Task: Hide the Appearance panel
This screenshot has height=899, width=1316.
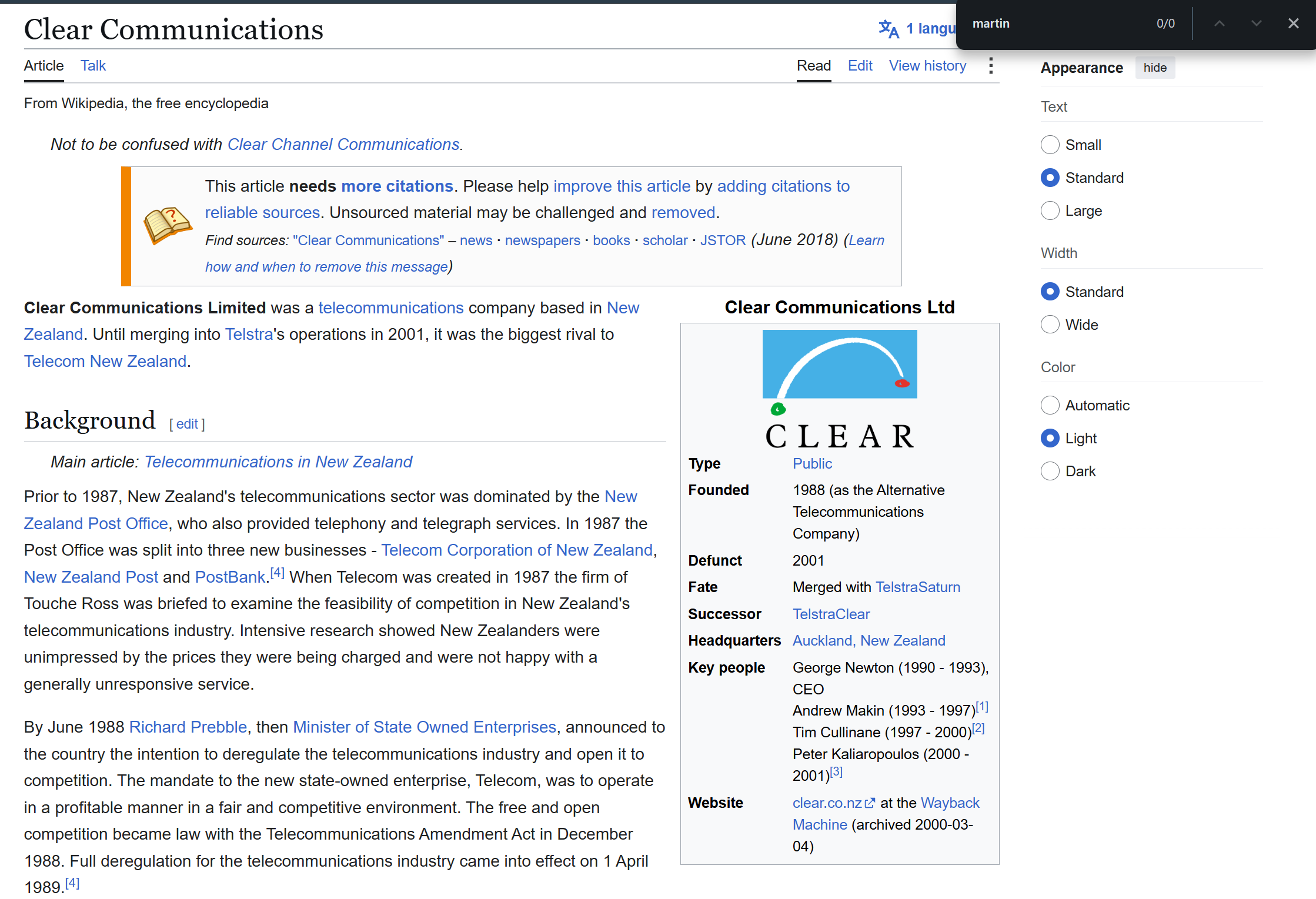Action: click(x=1155, y=68)
